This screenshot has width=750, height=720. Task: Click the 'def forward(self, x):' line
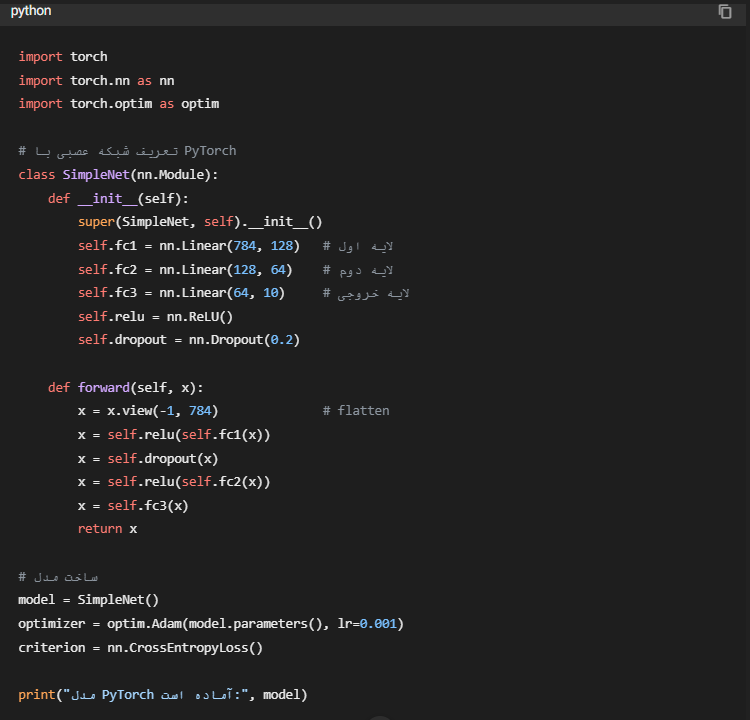[x=126, y=388]
